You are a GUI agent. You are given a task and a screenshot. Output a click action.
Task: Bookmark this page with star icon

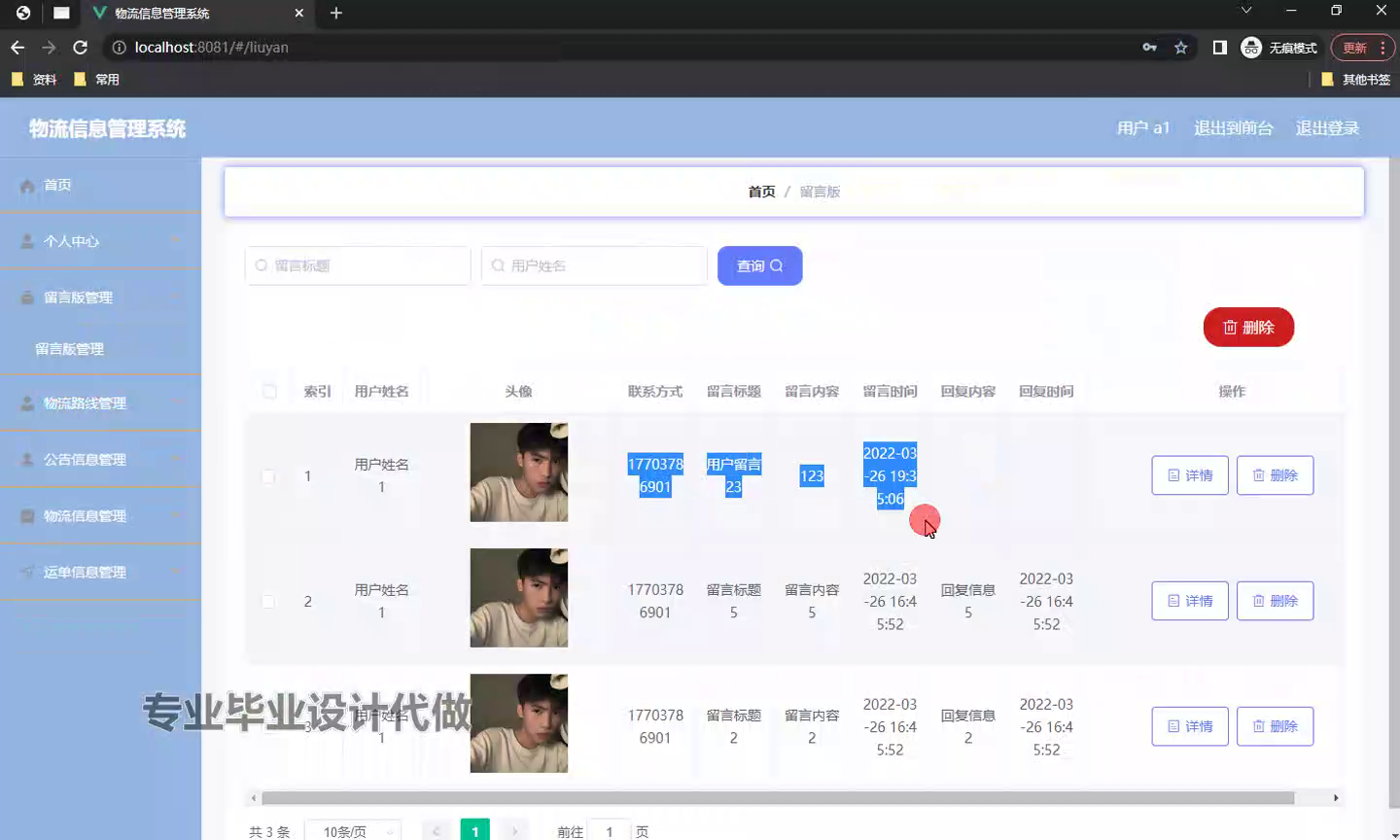pyautogui.click(x=1181, y=47)
